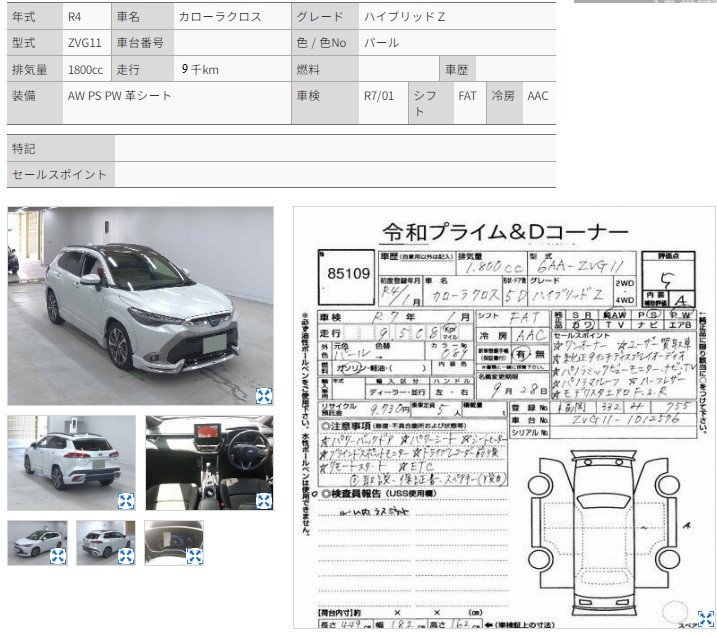Open the large front-view car photo
The width and height of the screenshot is (717, 636).
[140, 306]
